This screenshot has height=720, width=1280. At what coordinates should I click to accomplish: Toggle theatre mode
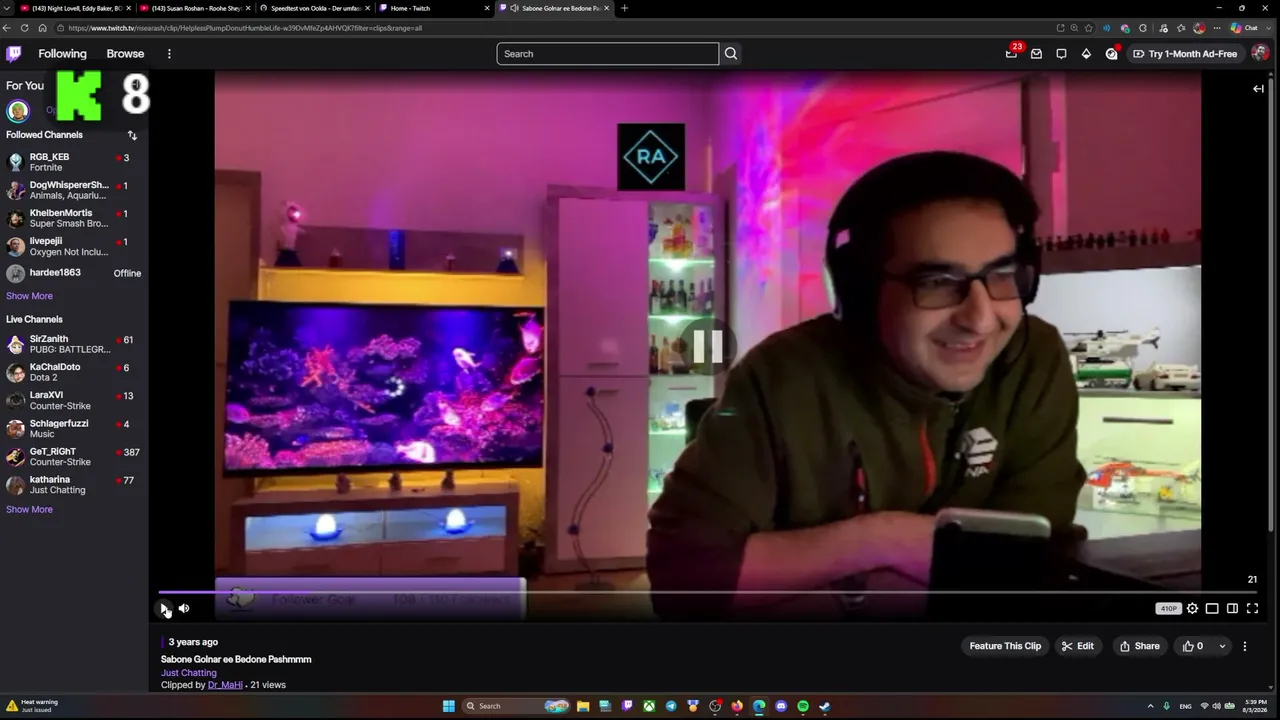[1212, 608]
